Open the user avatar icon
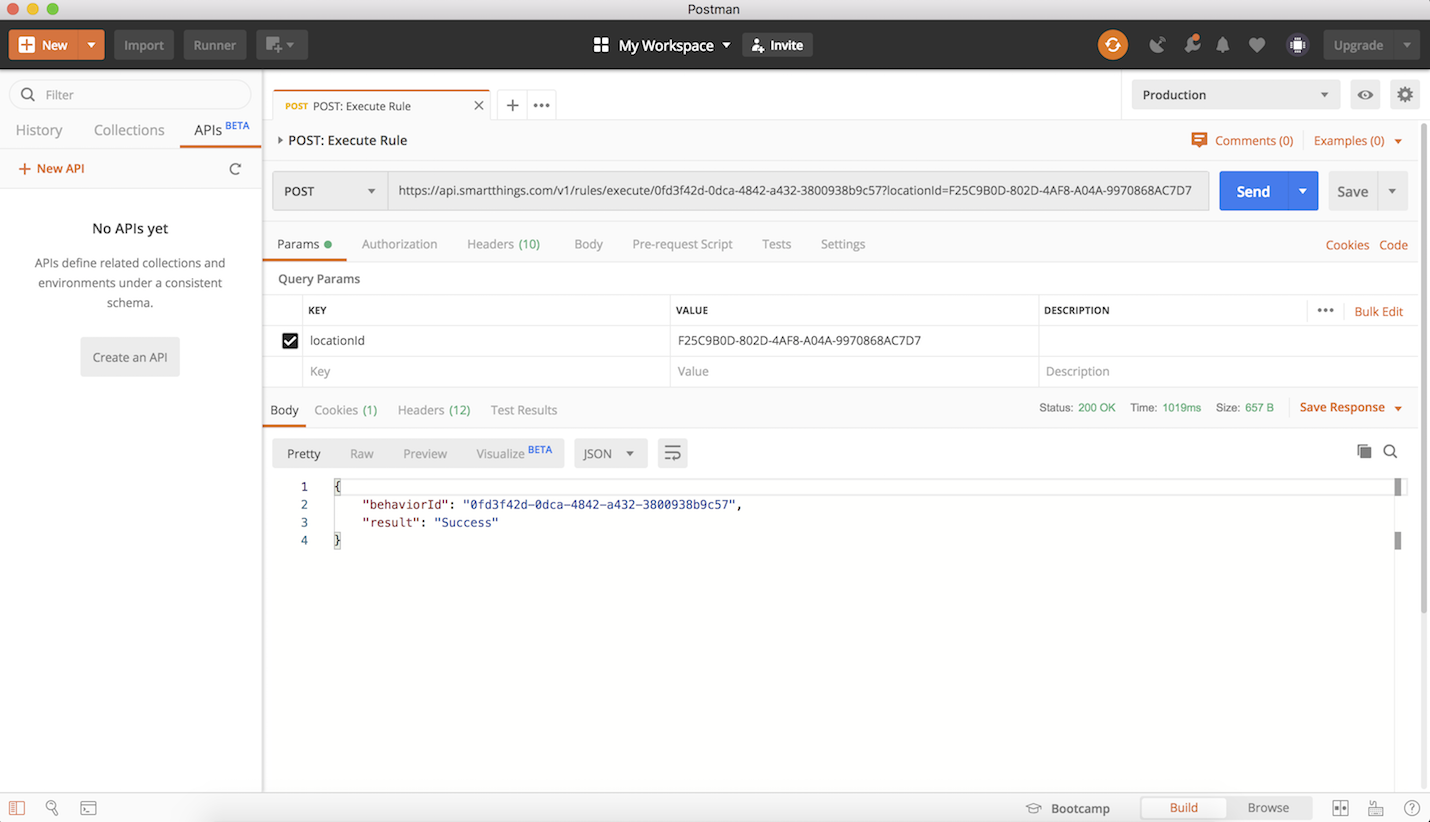This screenshot has height=822, width=1430. pos(1297,45)
